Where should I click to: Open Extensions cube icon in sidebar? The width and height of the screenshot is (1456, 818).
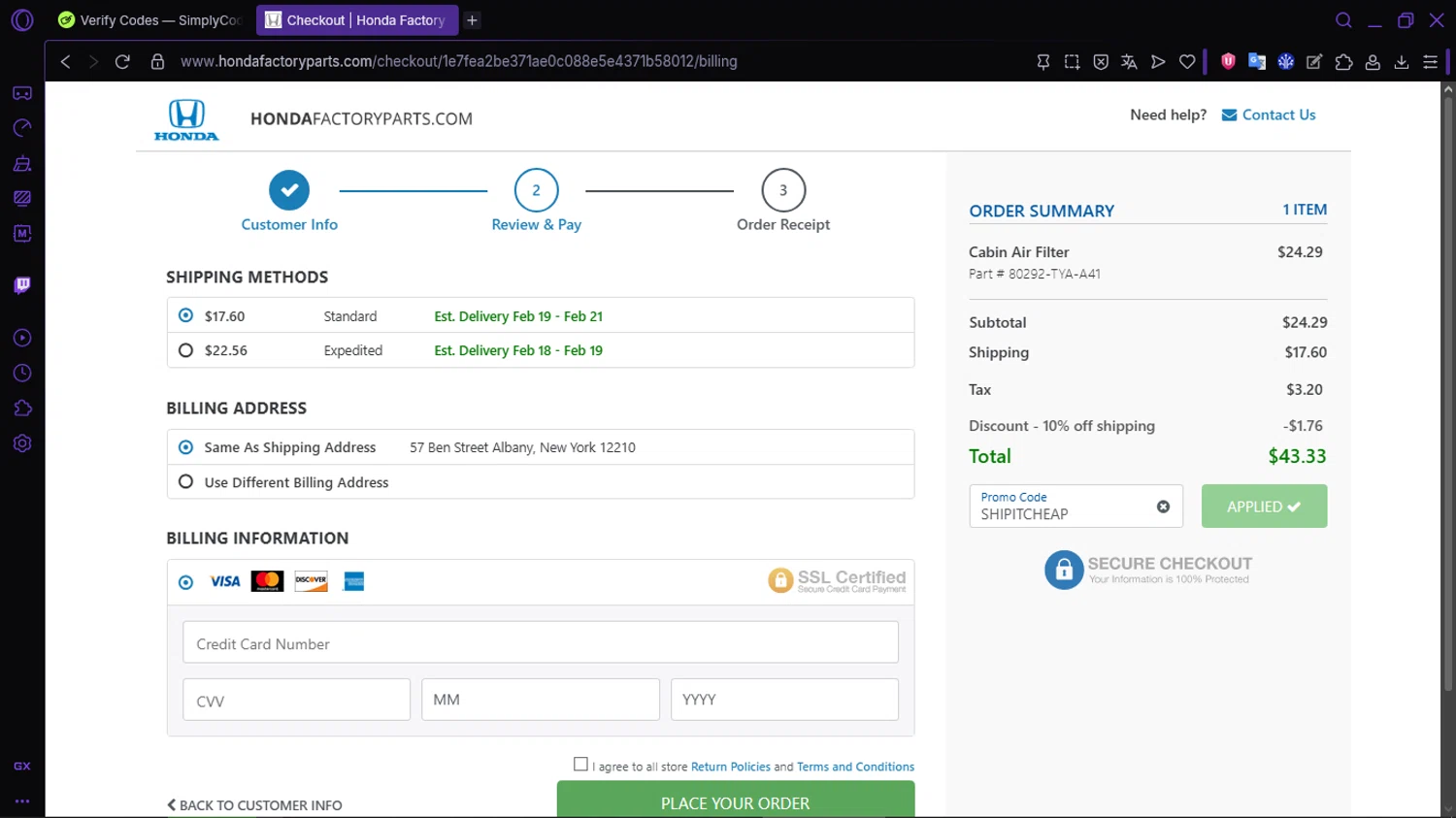22,409
